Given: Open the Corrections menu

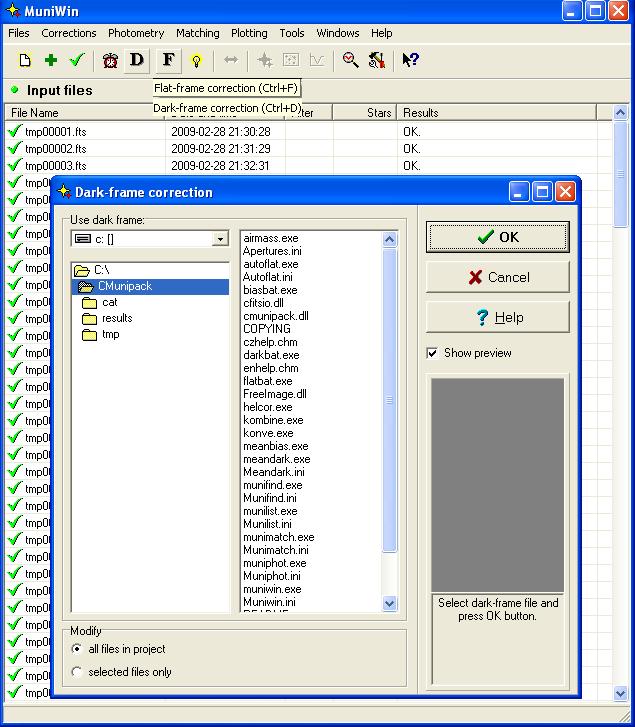Looking at the screenshot, I should tap(69, 33).
